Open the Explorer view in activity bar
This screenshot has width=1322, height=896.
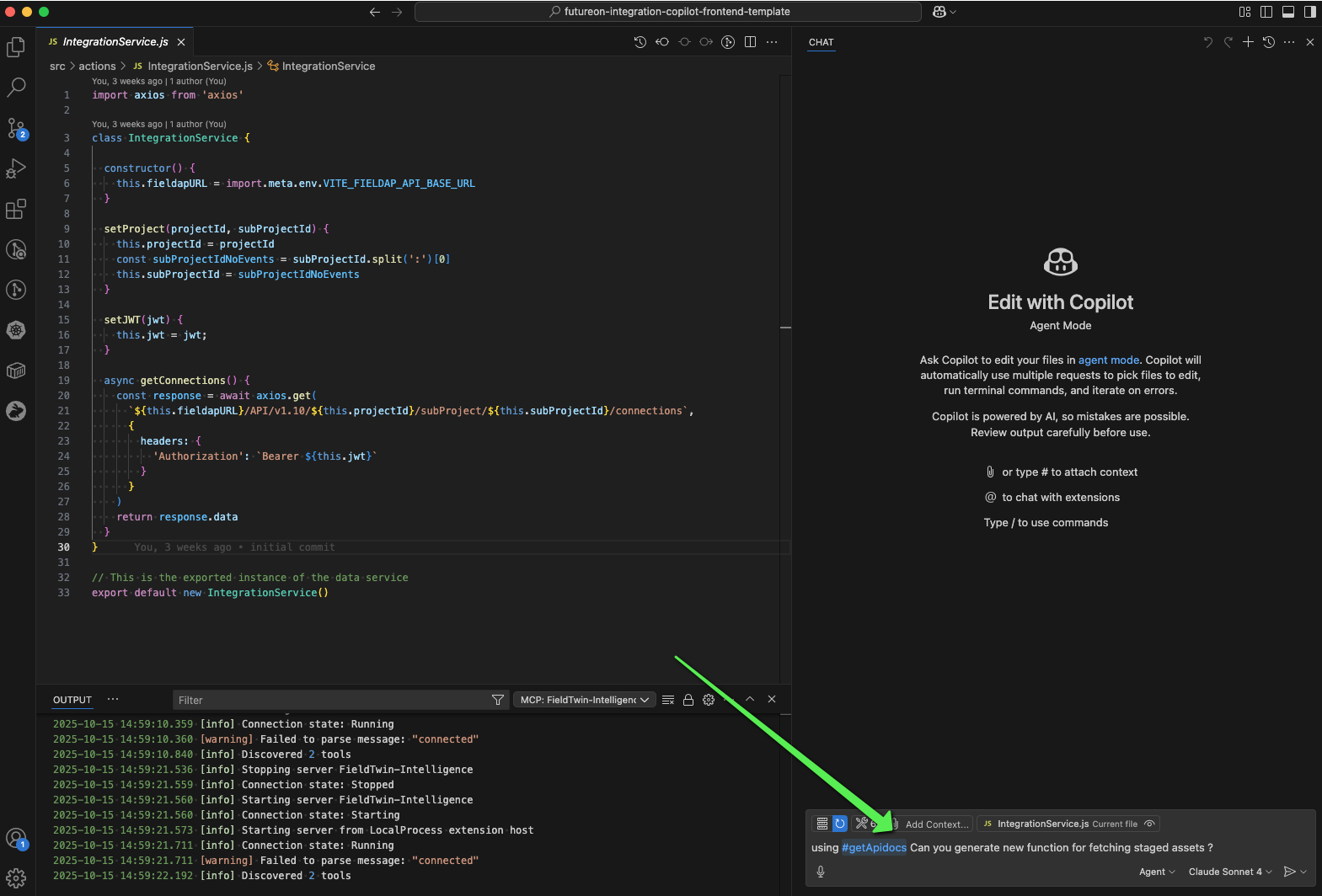tap(16, 48)
